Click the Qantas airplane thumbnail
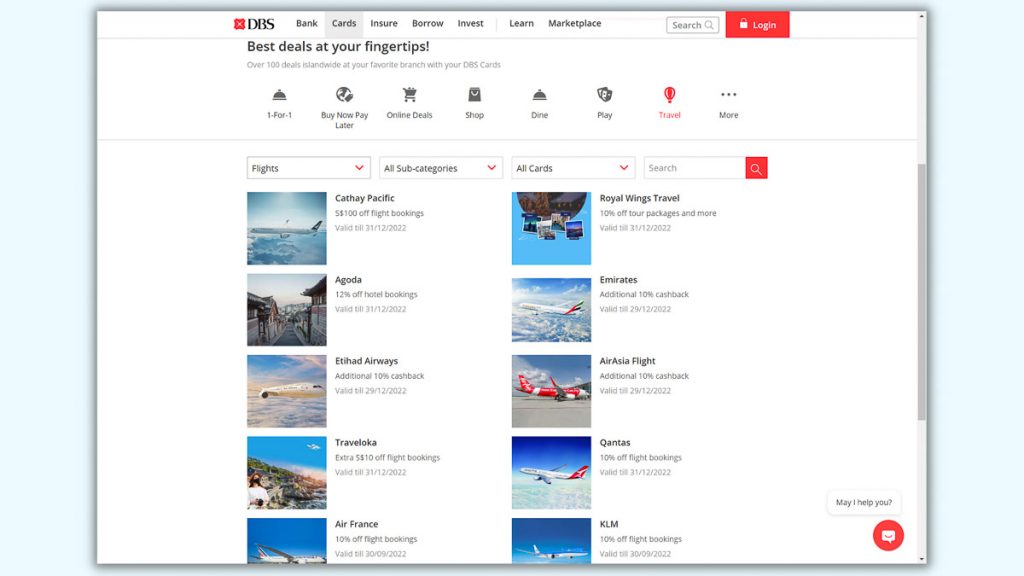 coord(551,473)
